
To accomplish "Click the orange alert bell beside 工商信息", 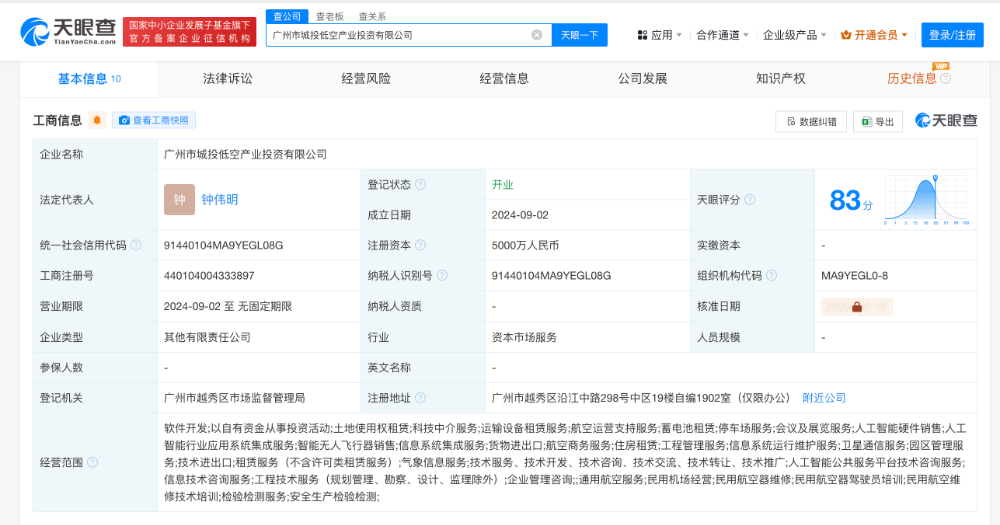I will [97, 120].
